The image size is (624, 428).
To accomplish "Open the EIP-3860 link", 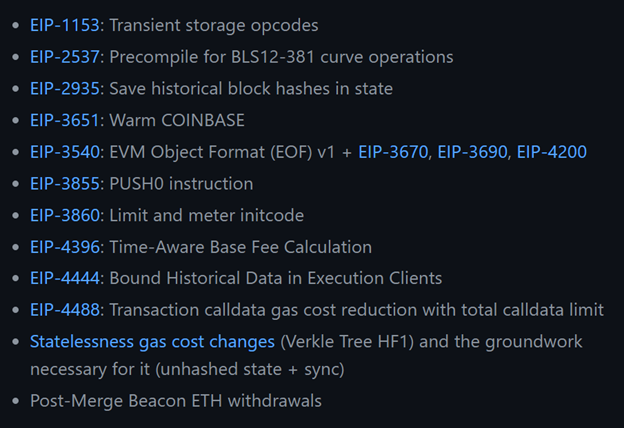I will (64, 215).
